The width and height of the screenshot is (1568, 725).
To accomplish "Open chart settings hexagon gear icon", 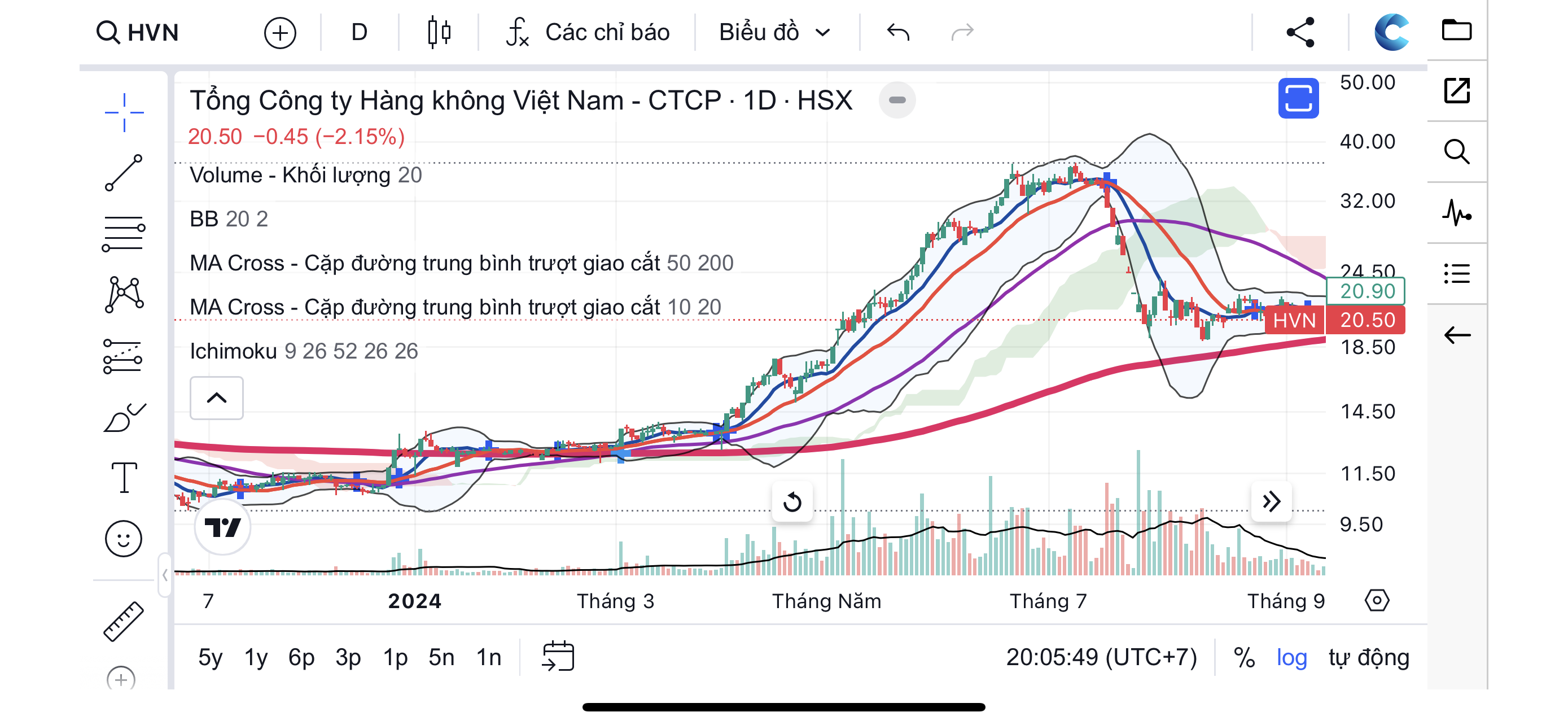I will (1376, 600).
